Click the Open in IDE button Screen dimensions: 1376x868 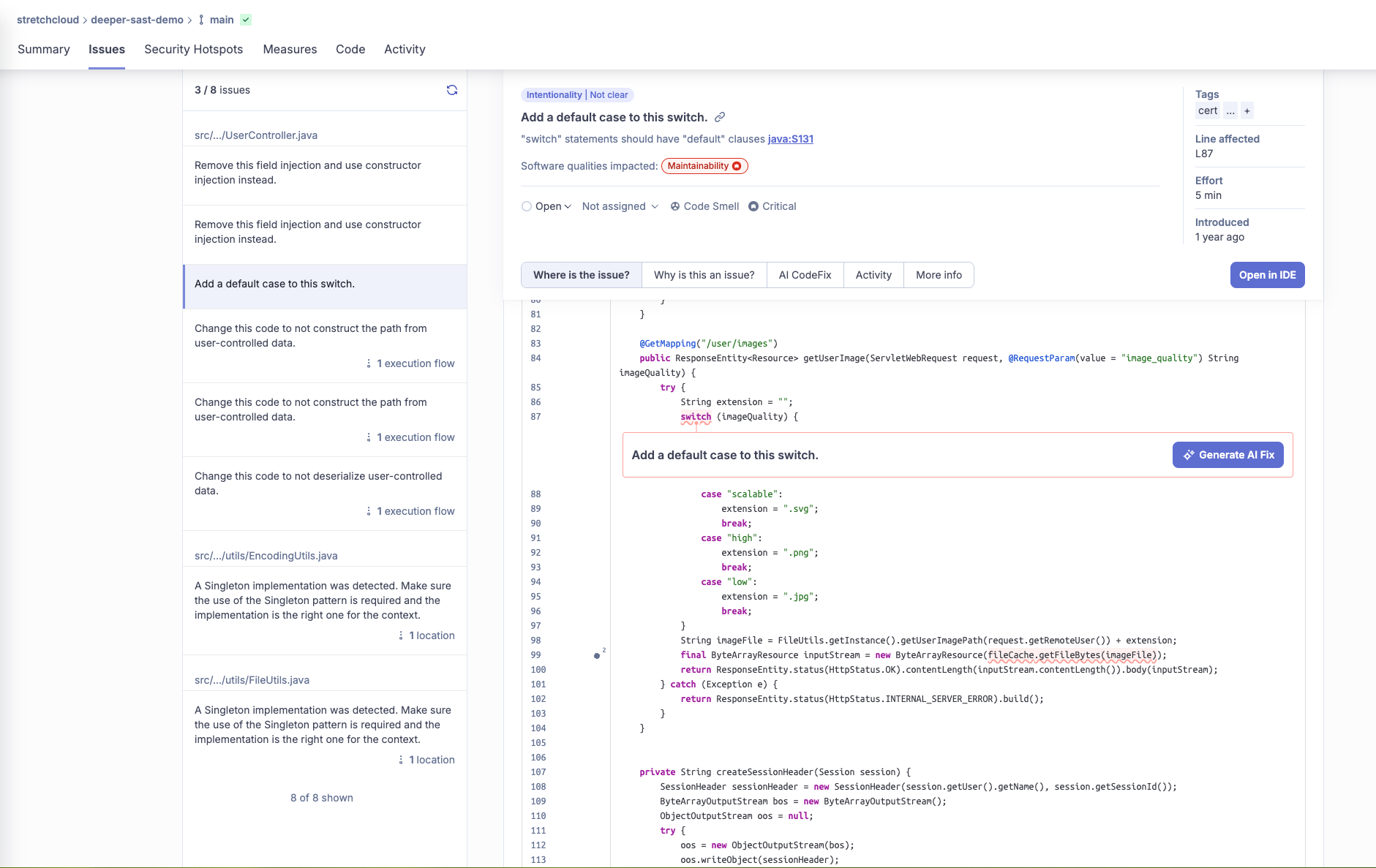(x=1267, y=275)
